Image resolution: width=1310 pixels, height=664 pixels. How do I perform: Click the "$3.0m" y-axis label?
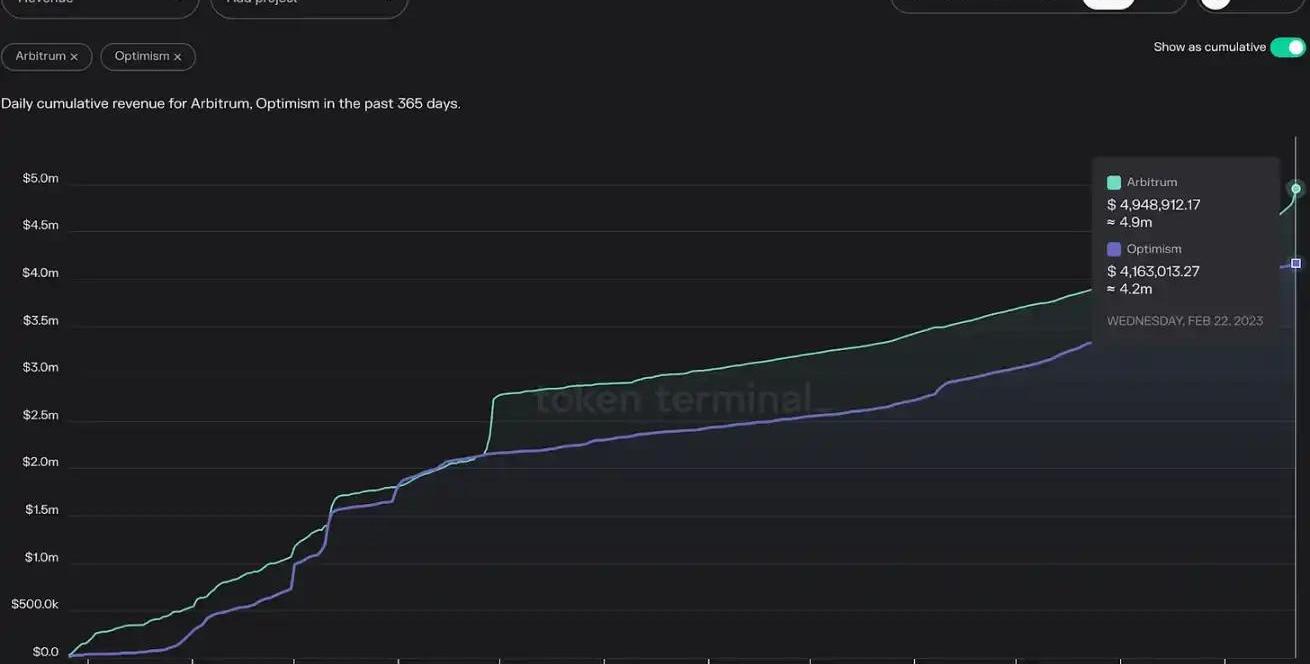[x=41, y=367]
